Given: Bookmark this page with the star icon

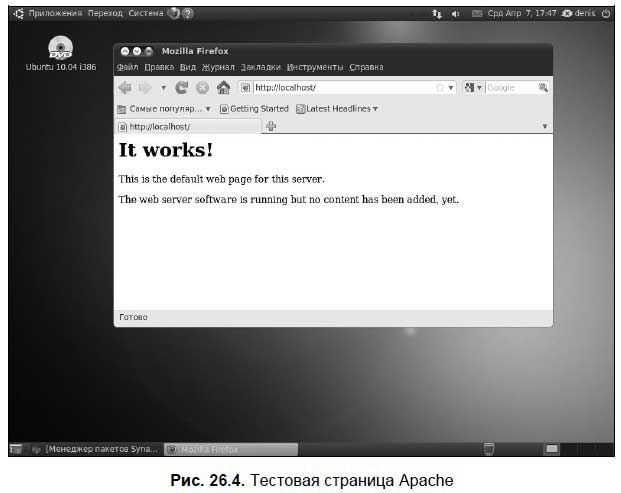Looking at the screenshot, I should click(439, 88).
